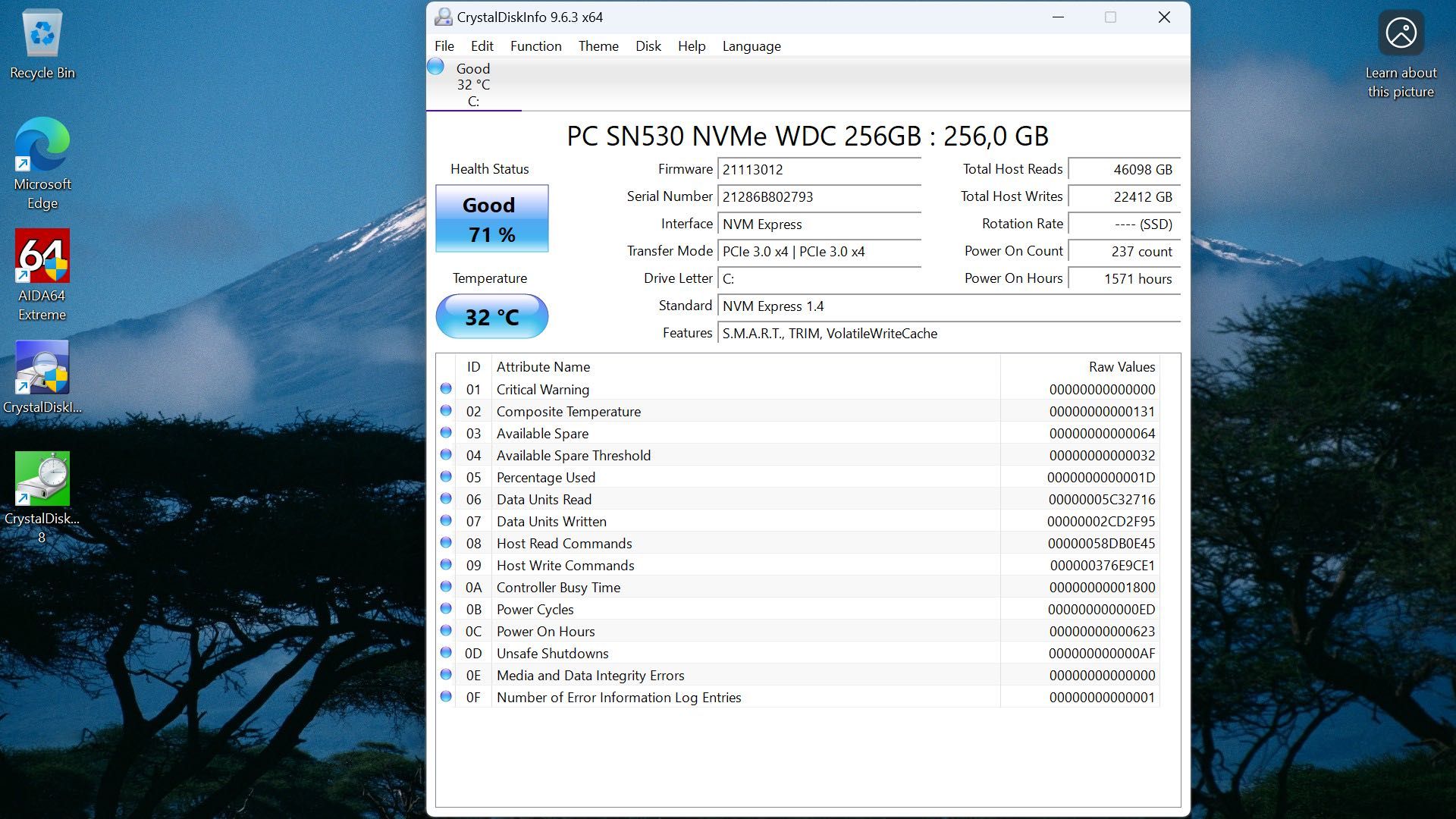The height and width of the screenshot is (819, 1456).
Task: Click the Serial Number field
Action: pyautogui.click(x=819, y=197)
